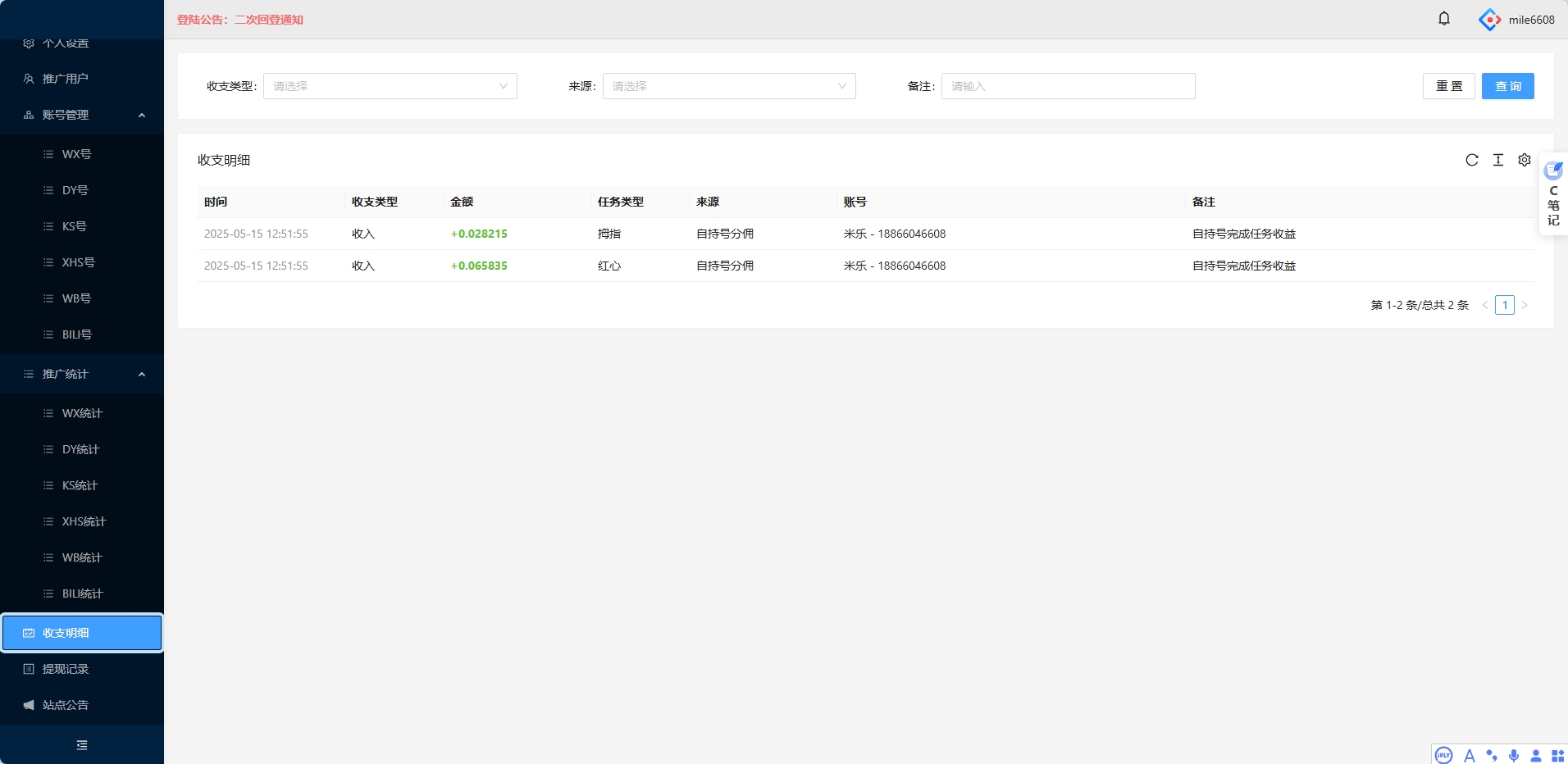The width and height of the screenshot is (1568, 764).
Task: Collapse sidebar with bottom menu icon
Action: (82, 745)
